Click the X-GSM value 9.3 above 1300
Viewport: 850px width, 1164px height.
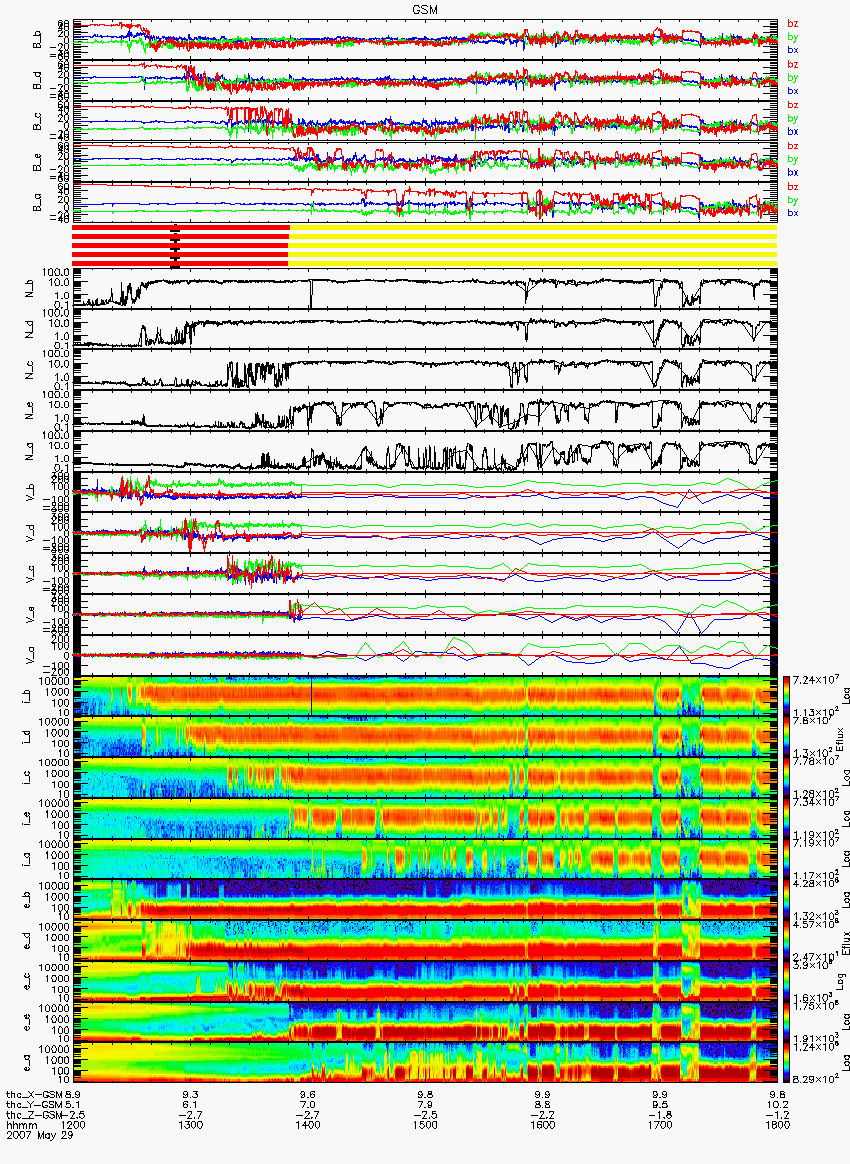click(191, 1094)
